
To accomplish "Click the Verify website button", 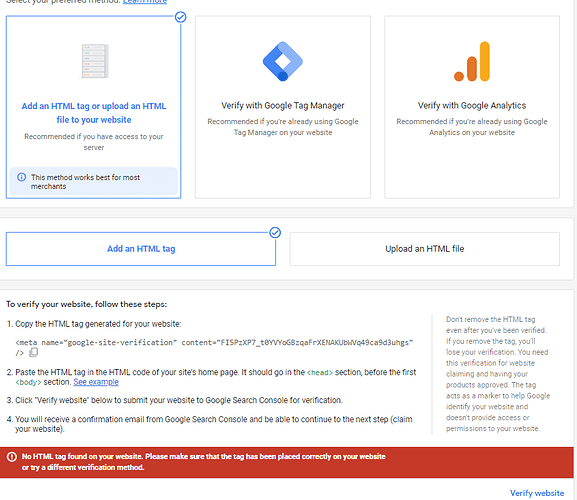I will pyautogui.click(x=537, y=493).
